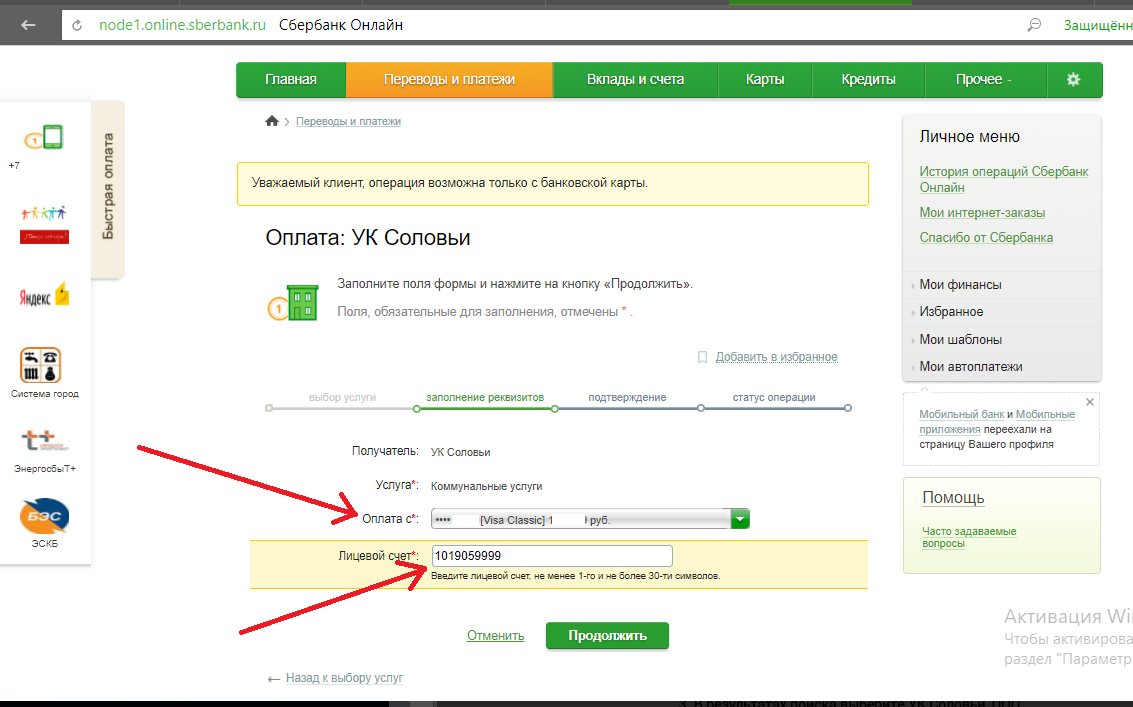
Task: Click the Личное меню heading
Action: [969, 137]
